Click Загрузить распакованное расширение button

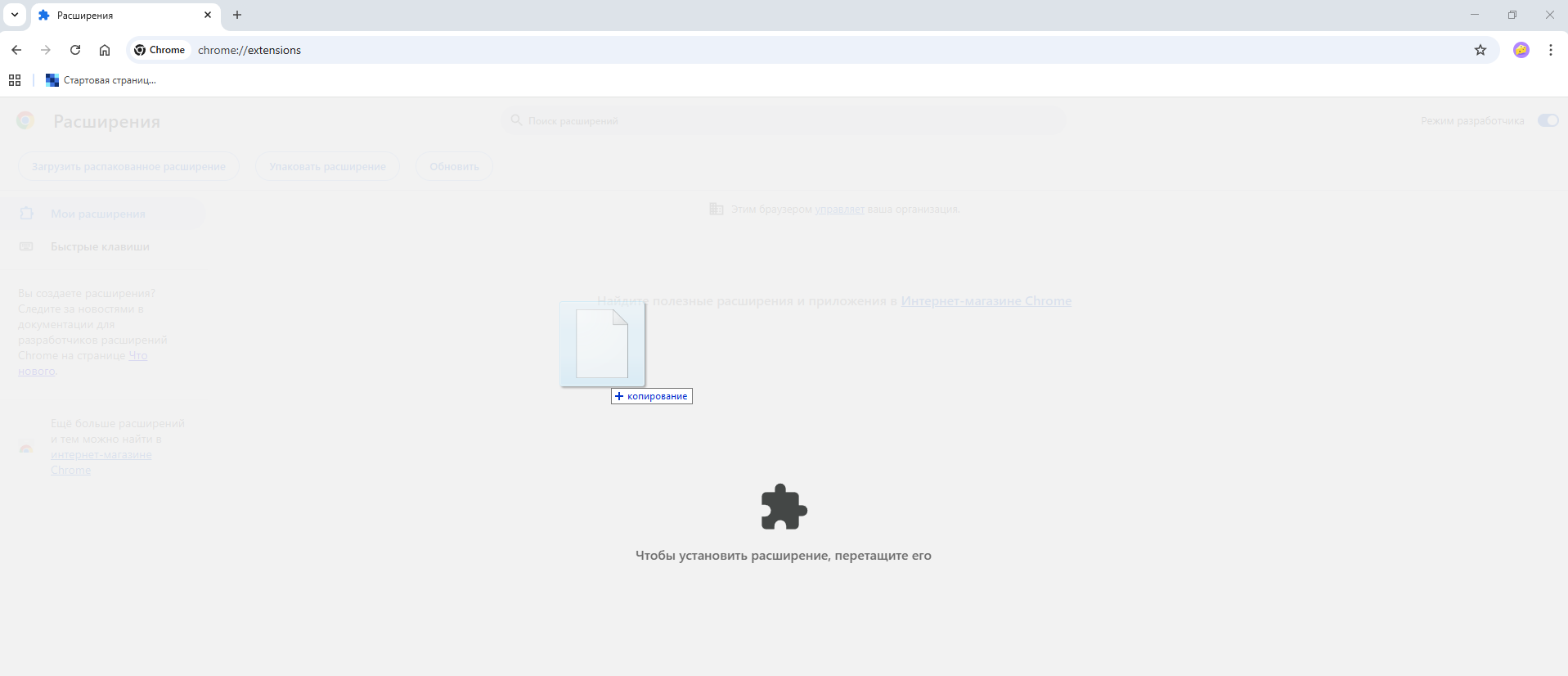pos(128,166)
